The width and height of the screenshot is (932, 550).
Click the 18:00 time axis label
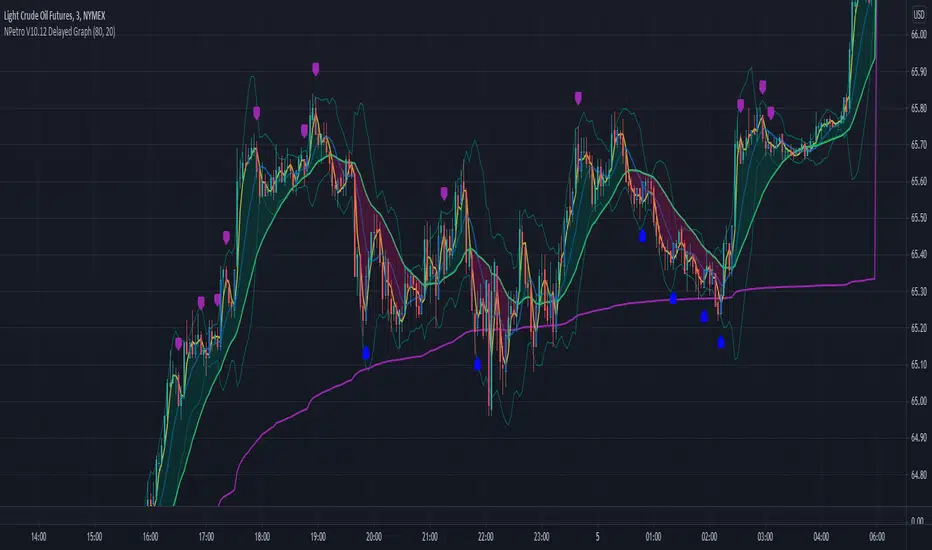[262, 537]
